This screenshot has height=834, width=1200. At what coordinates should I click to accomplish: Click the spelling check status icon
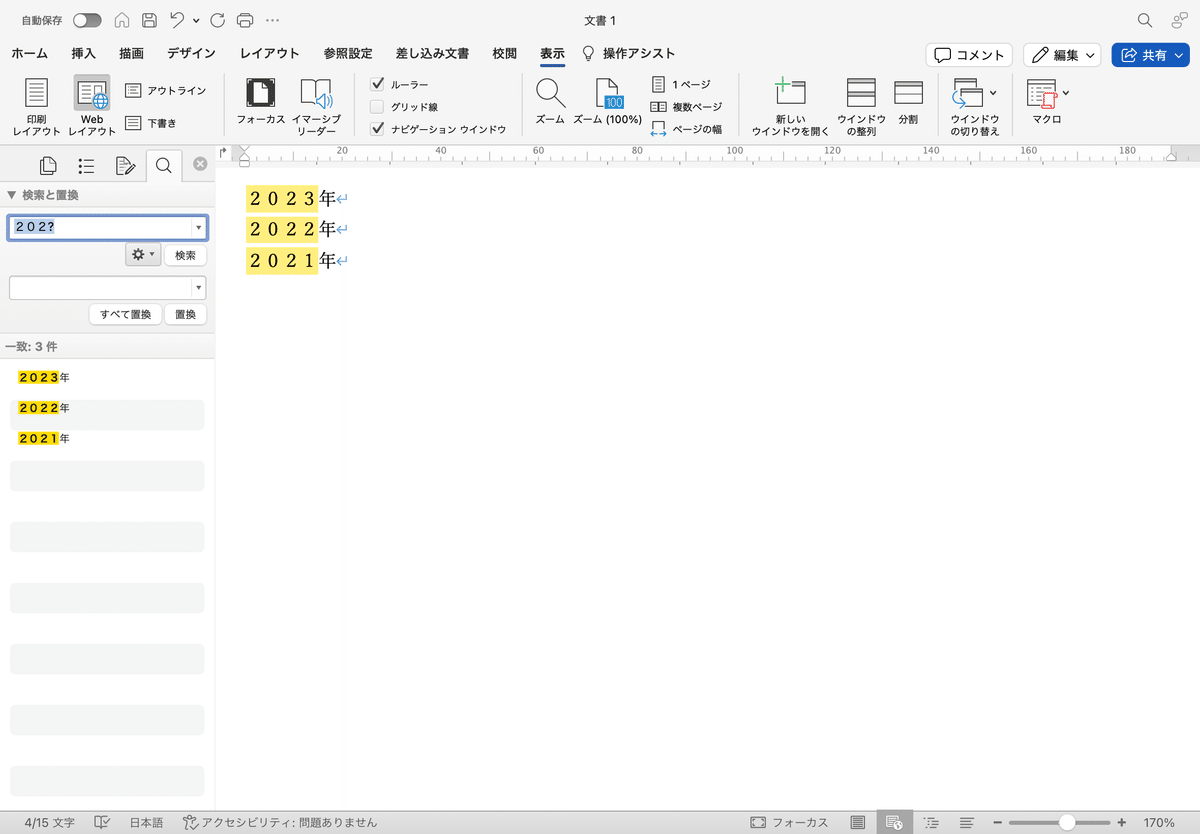[x=102, y=823]
